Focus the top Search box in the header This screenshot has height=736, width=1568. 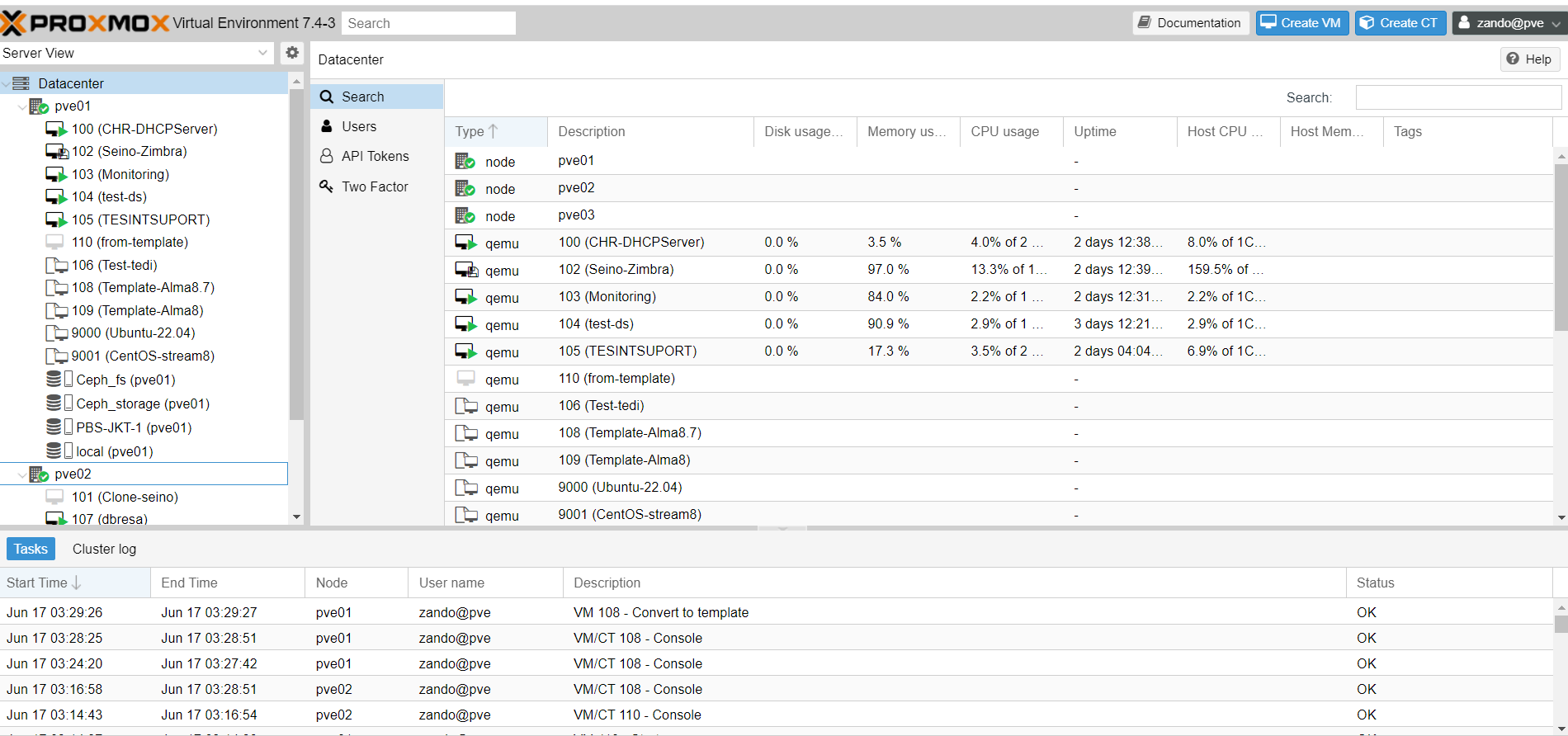pyautogui.click(x=428, y=23)
